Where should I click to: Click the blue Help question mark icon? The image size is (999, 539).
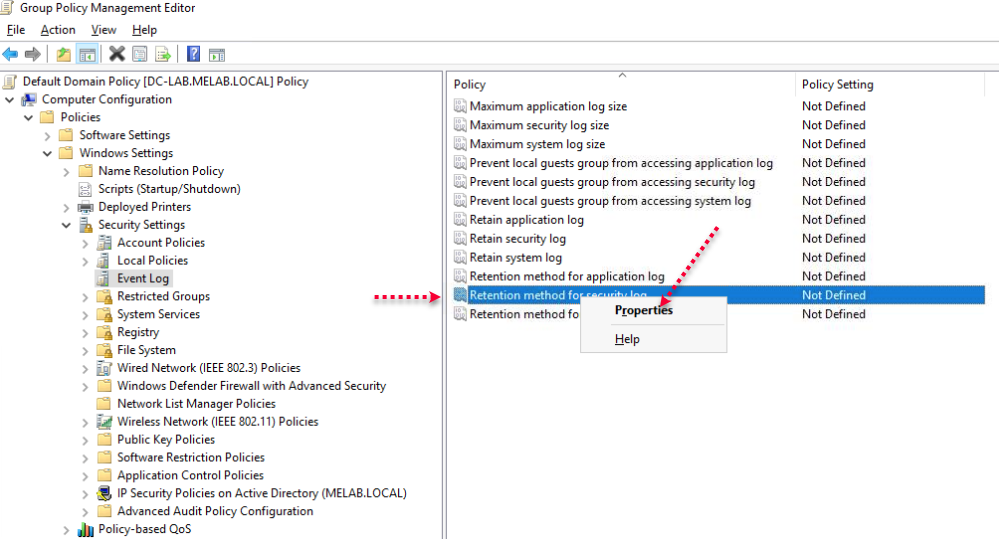pos(193,54)
